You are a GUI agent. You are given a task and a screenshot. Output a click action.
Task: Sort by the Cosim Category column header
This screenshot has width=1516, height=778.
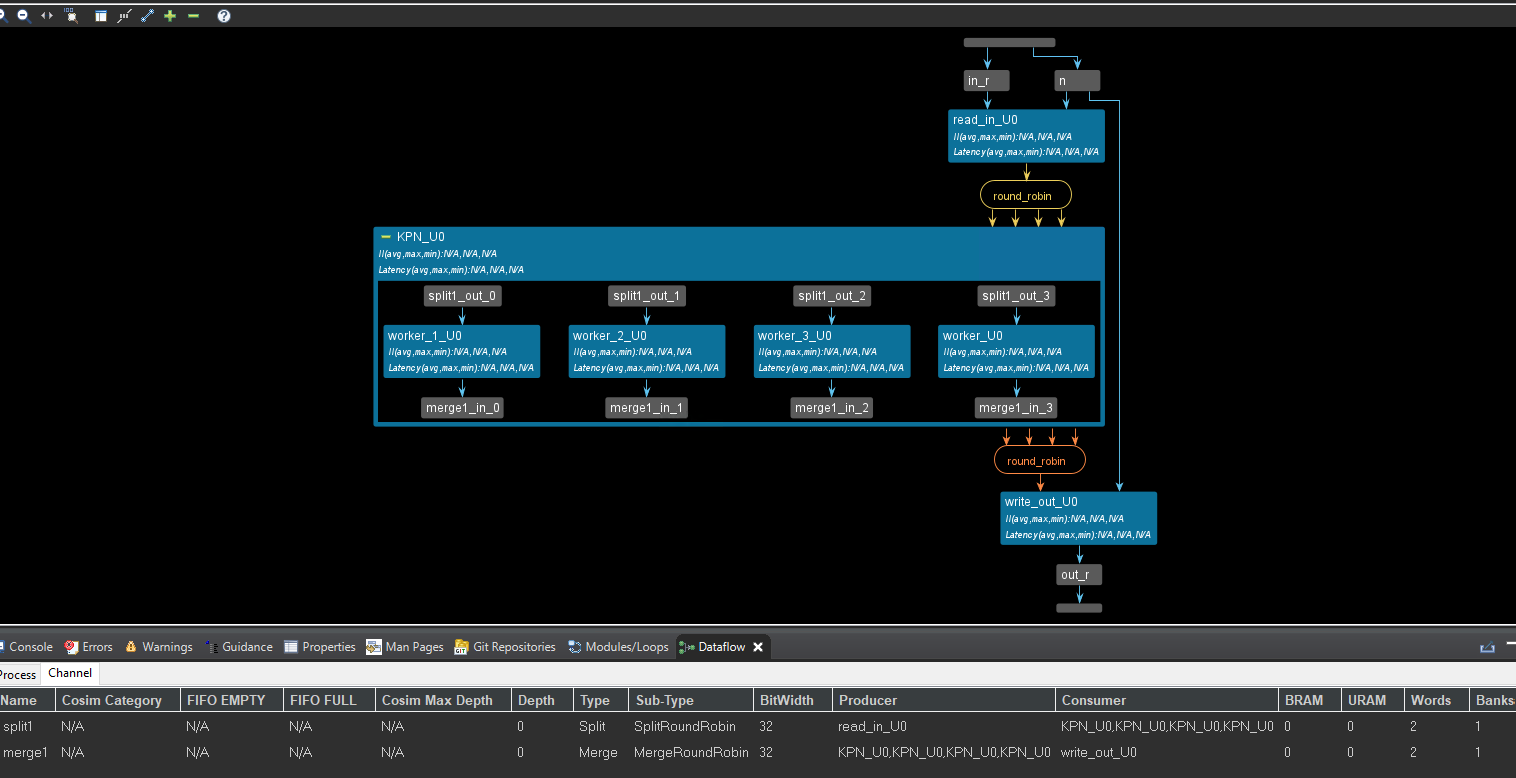point(117,700)
